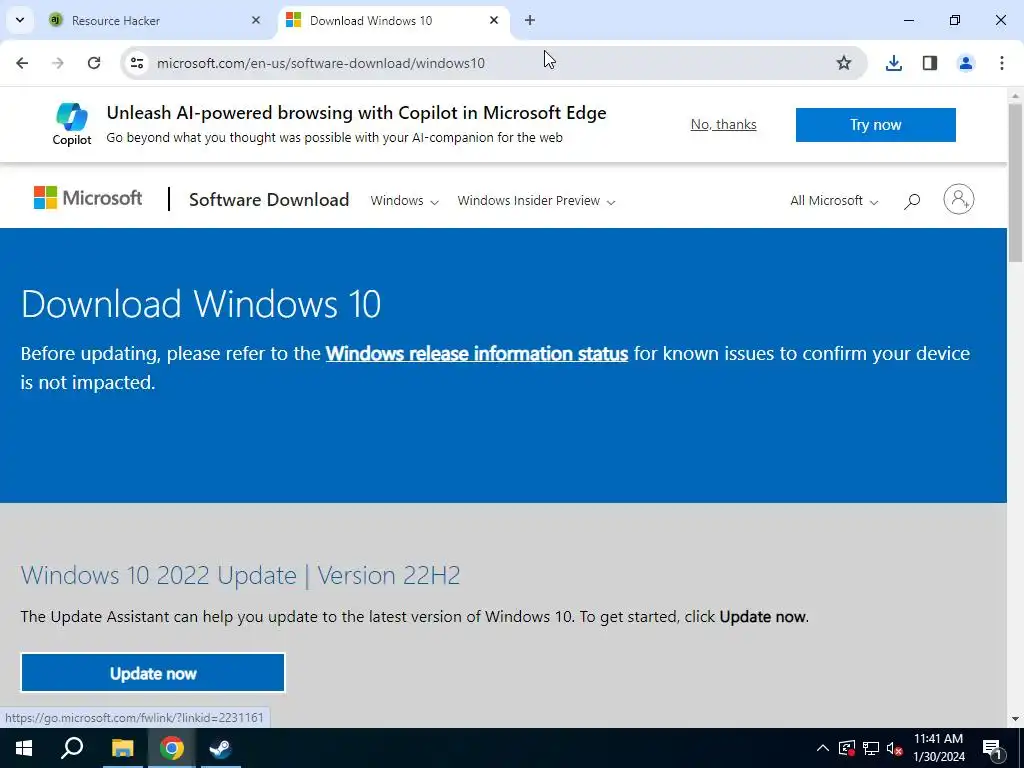The width and height of the screenshot is (1024, 768).
Task: Select the Download Windows 10 tab
Action: [394, 20]
